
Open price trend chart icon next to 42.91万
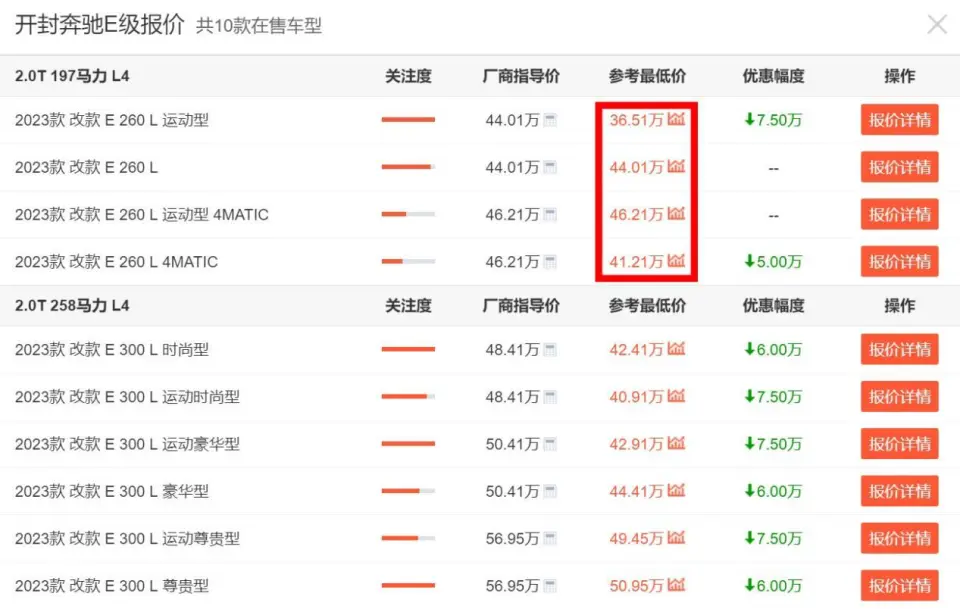(676, 443)
